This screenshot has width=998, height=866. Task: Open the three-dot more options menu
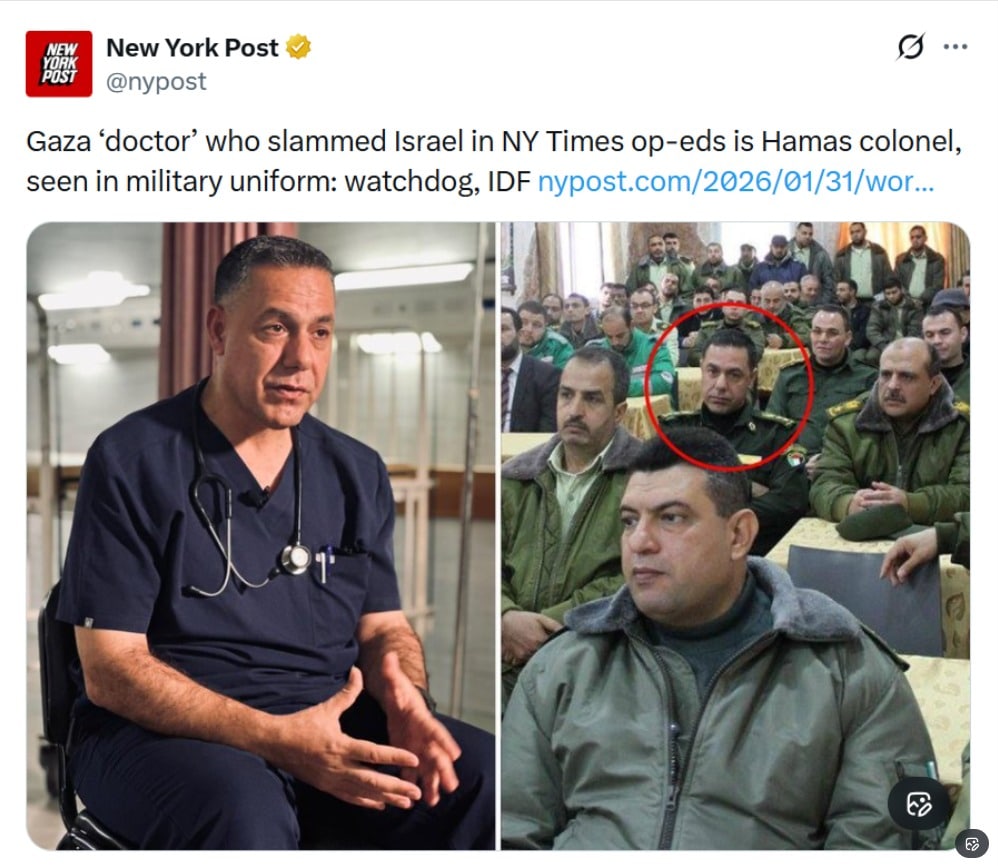pos(955,46)
